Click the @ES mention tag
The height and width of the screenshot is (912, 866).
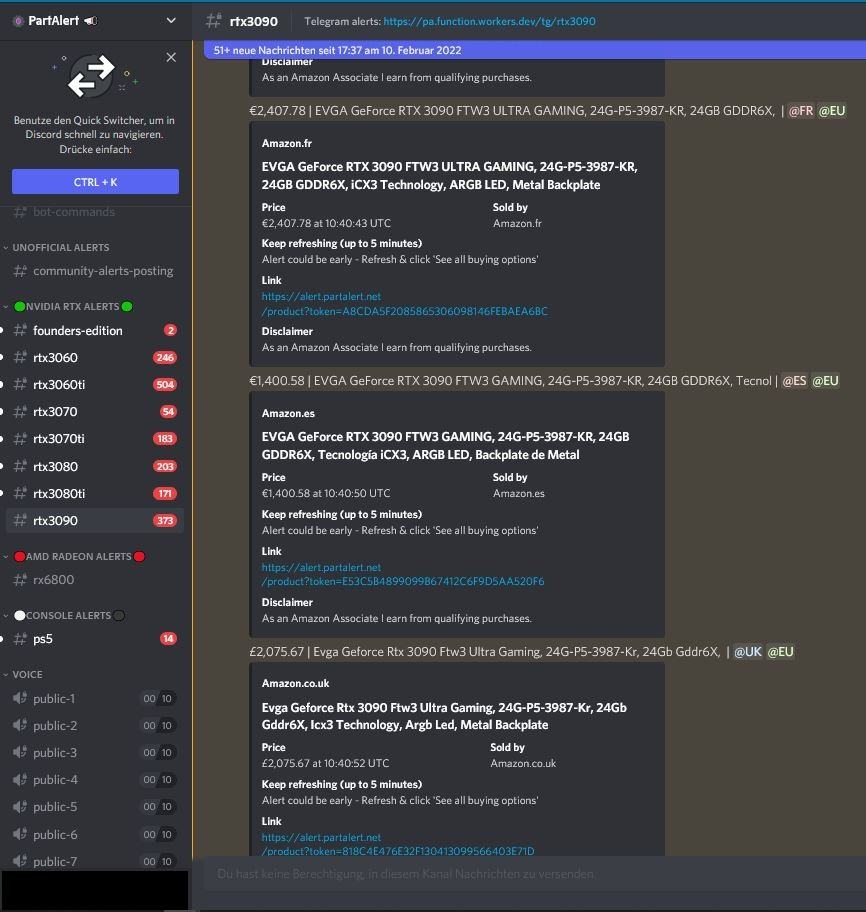pos(794,380)
